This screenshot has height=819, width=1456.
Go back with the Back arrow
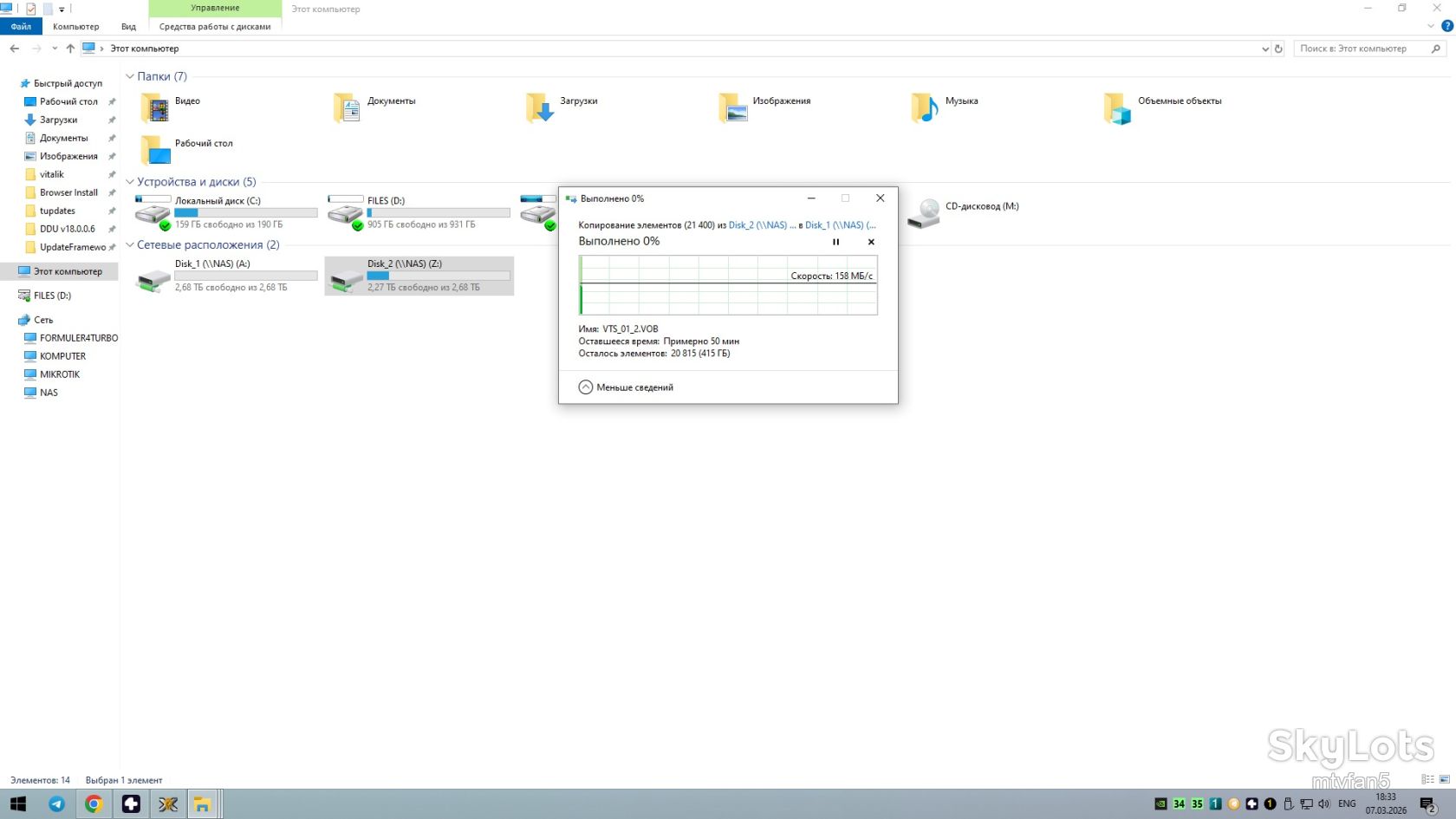[x=14, y=49]
